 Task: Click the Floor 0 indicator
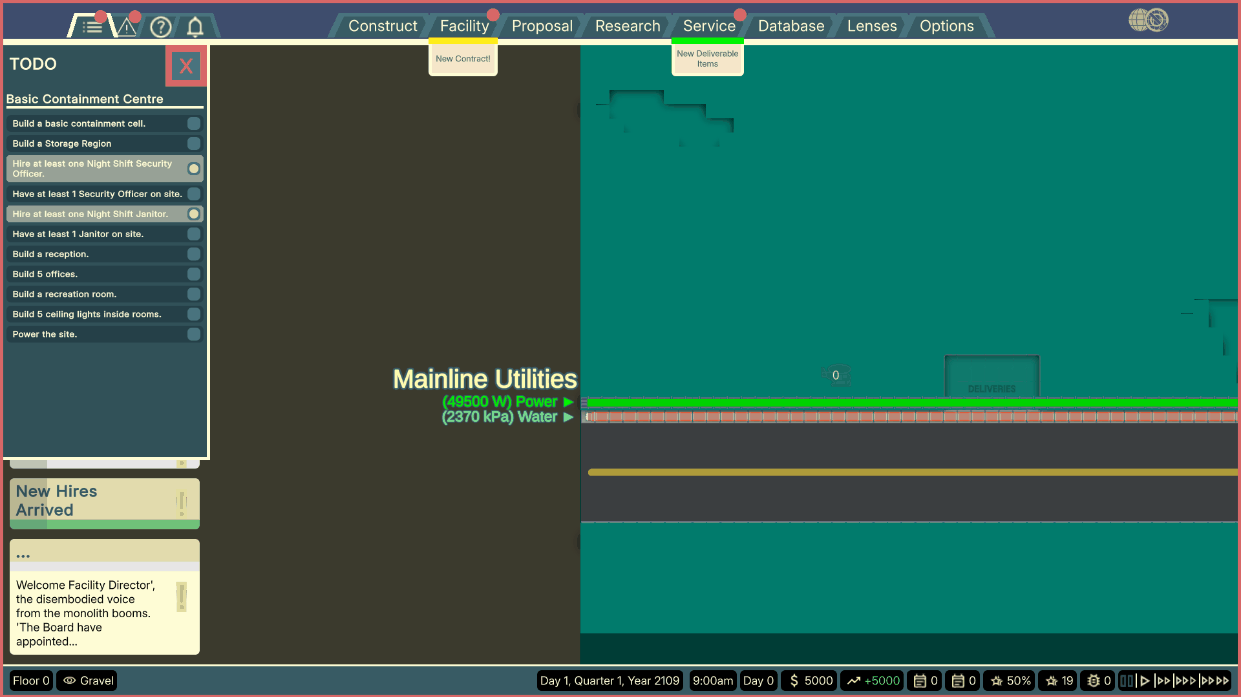tap(31, 681)
